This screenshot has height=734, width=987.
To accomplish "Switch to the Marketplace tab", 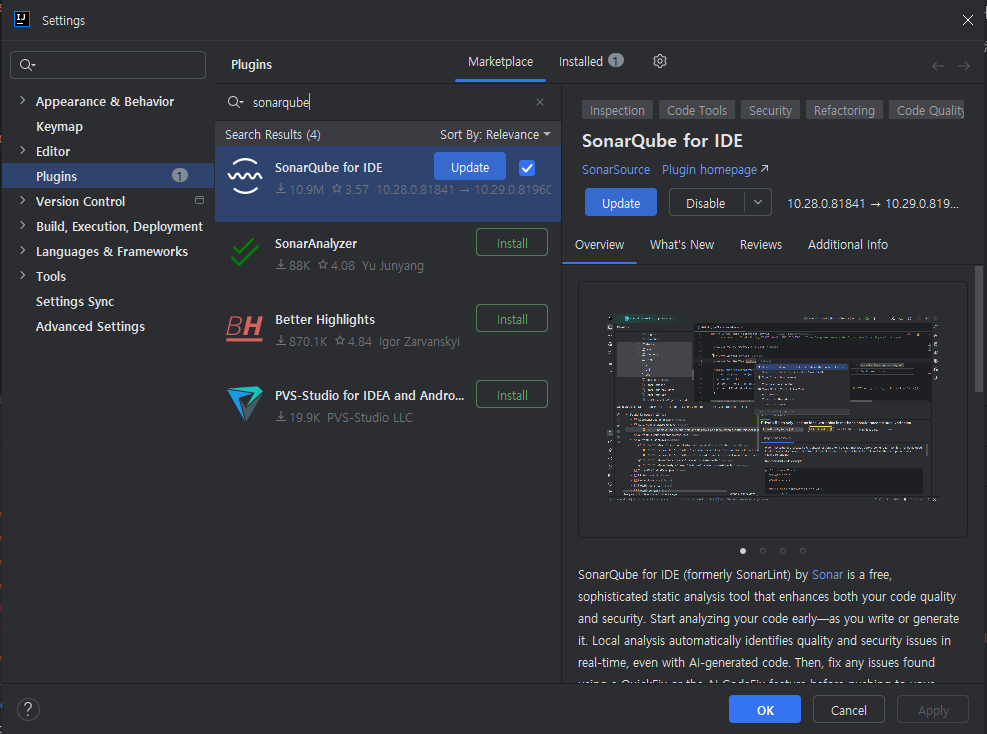I will (500, 62).
